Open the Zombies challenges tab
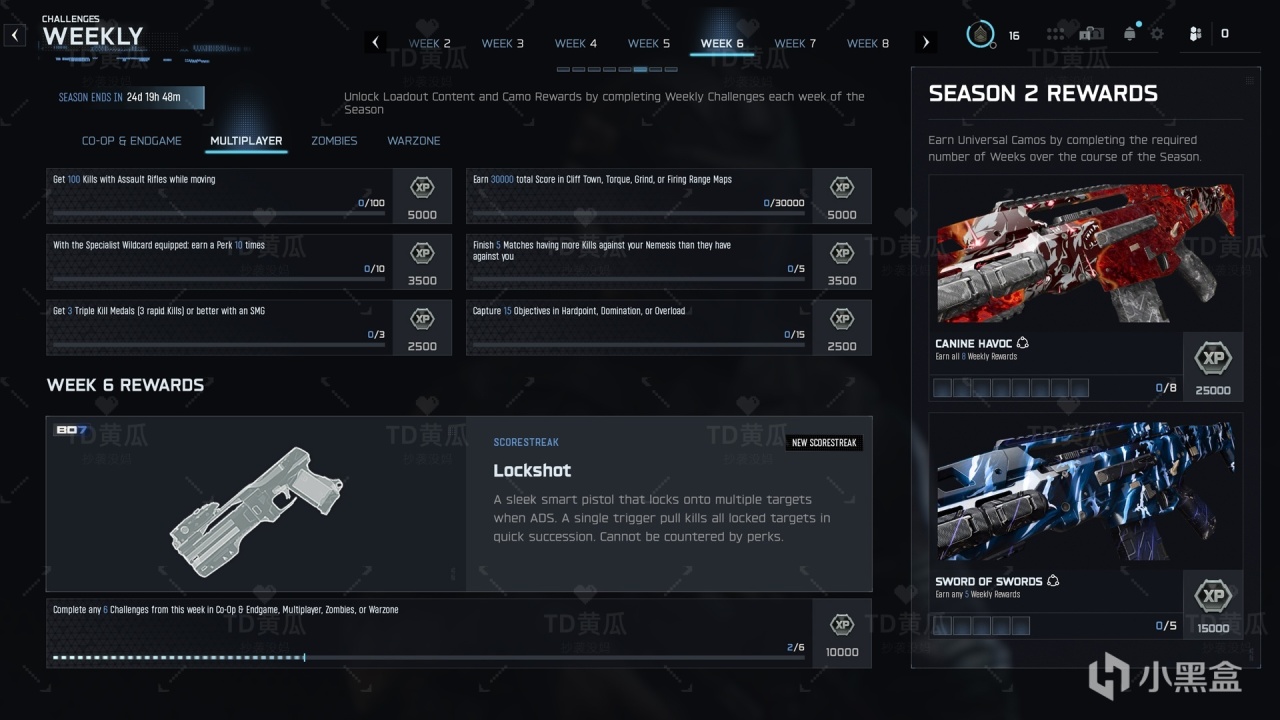This screenshot has width=1280, height=720. pyautogui.click(x=334, y=141)
